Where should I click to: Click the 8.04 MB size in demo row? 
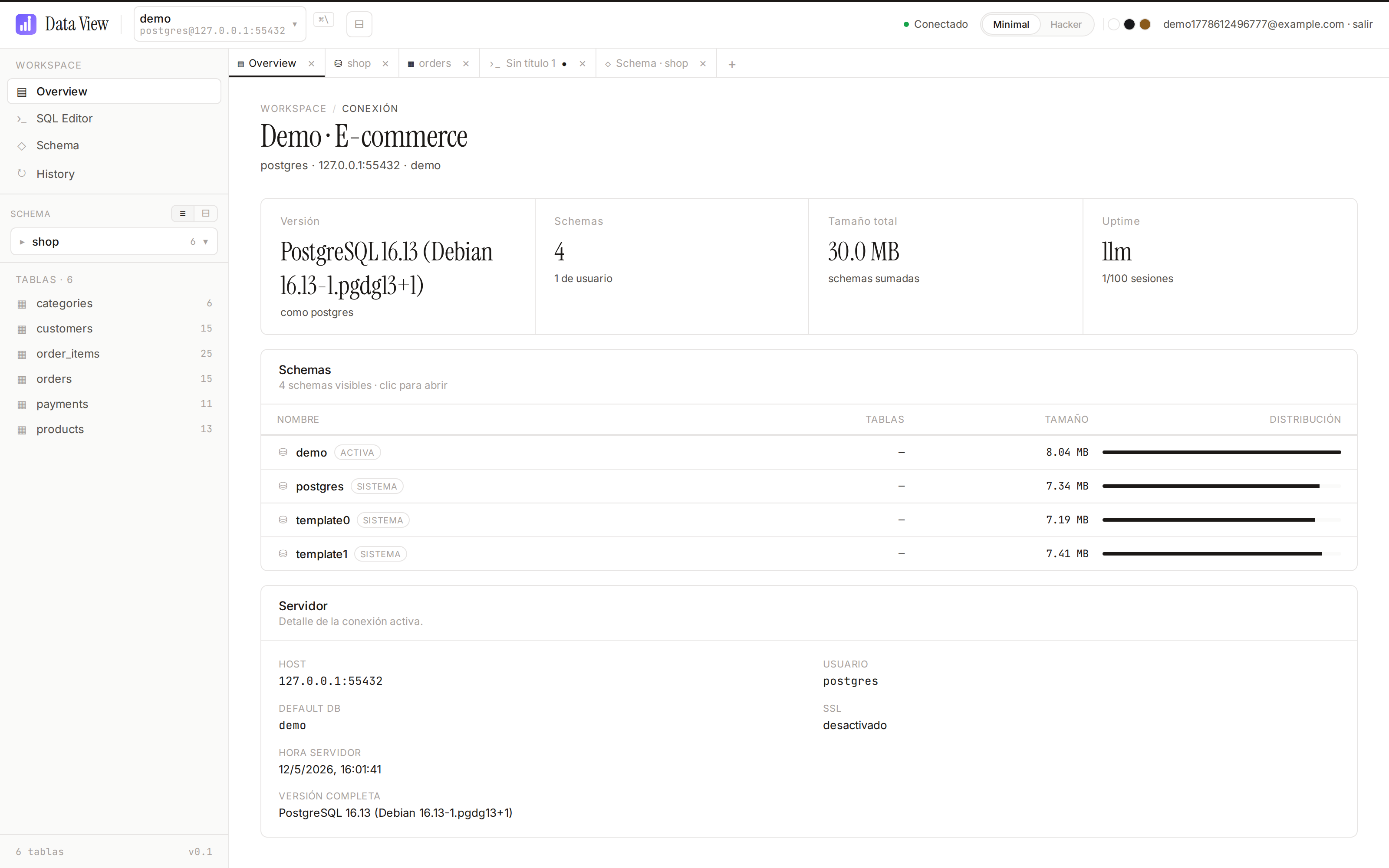click(1067, 452)
